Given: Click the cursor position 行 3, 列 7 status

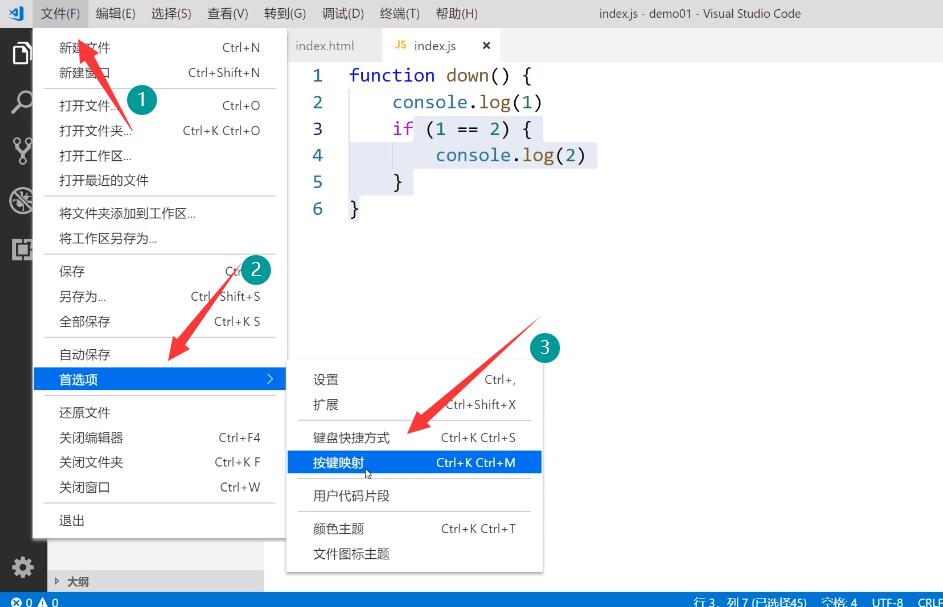Looking at the screenshot, I should tap(750, 602).
